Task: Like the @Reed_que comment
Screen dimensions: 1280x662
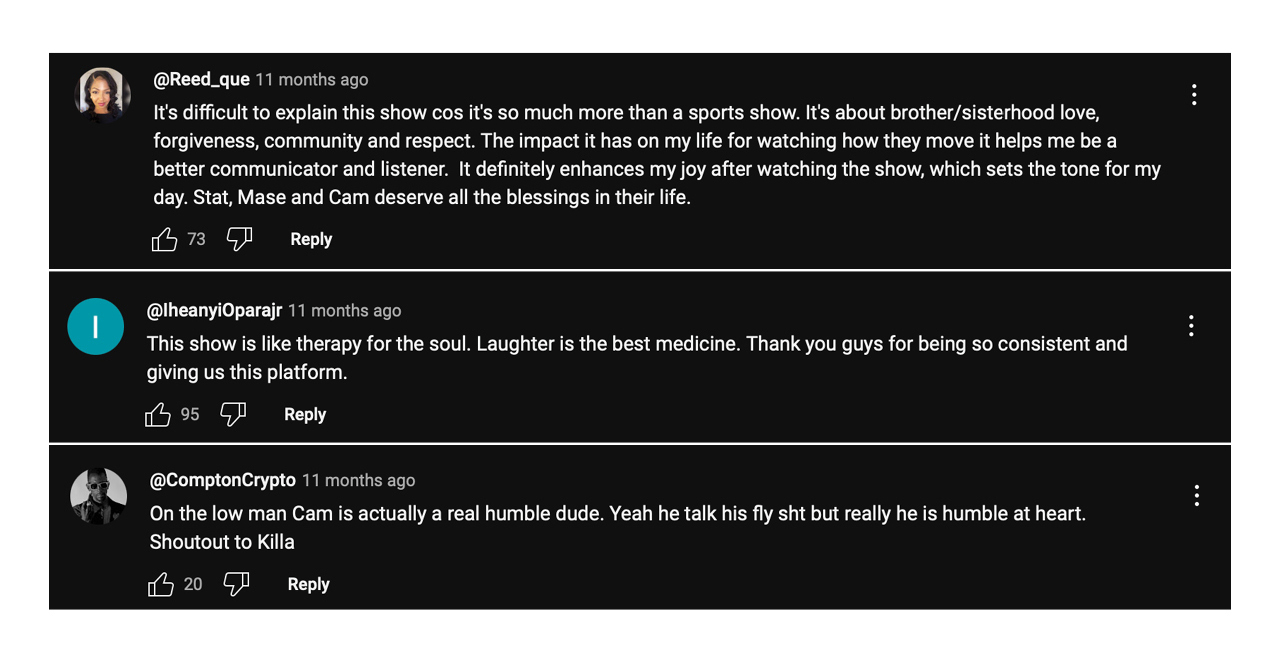Action: click(x=164, y=240)
